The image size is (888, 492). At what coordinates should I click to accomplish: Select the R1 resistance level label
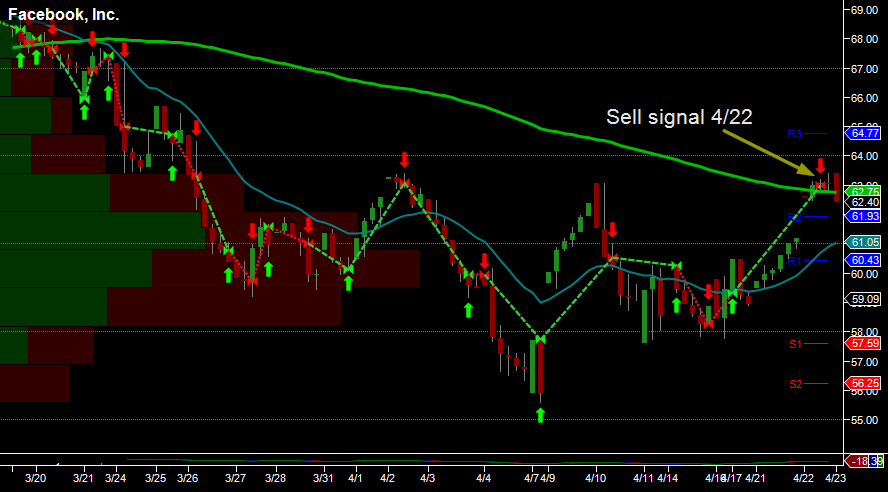[x=795, y=261]
